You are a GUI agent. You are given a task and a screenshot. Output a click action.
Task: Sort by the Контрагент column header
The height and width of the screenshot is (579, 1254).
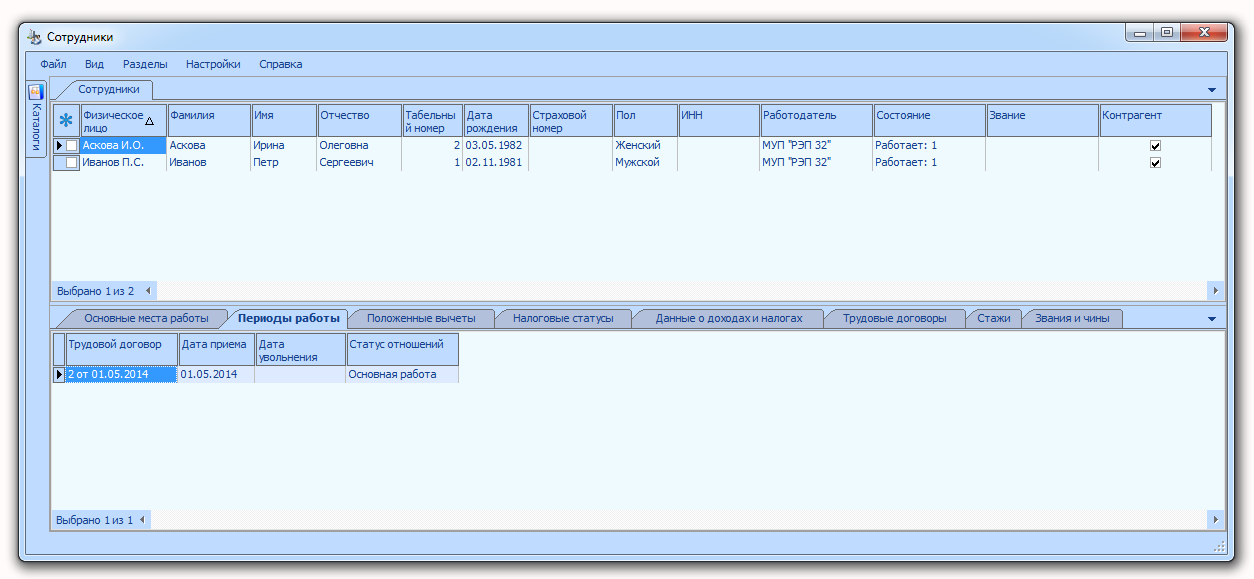[1156, 120]
